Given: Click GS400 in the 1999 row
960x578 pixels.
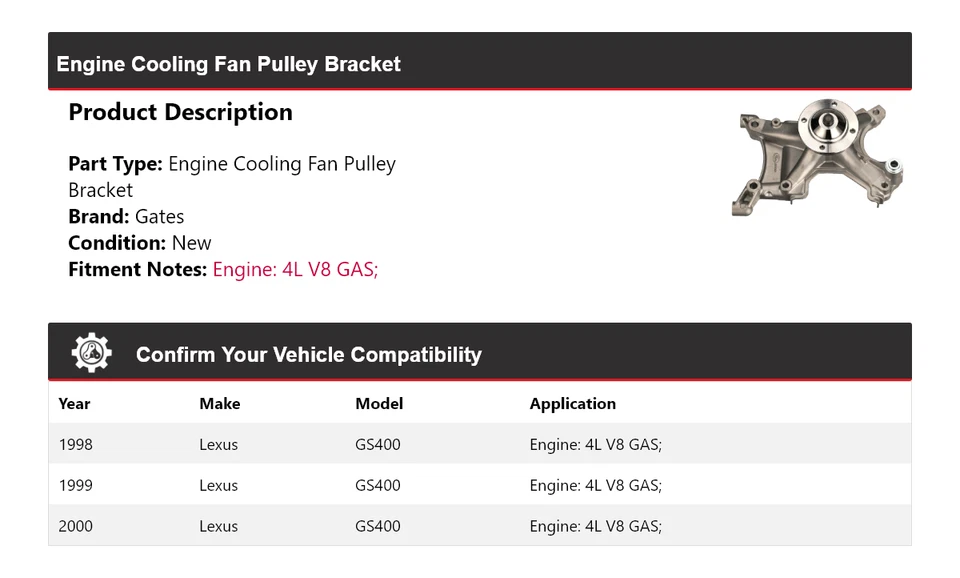Looking at the screenshot, I should 377,485.
